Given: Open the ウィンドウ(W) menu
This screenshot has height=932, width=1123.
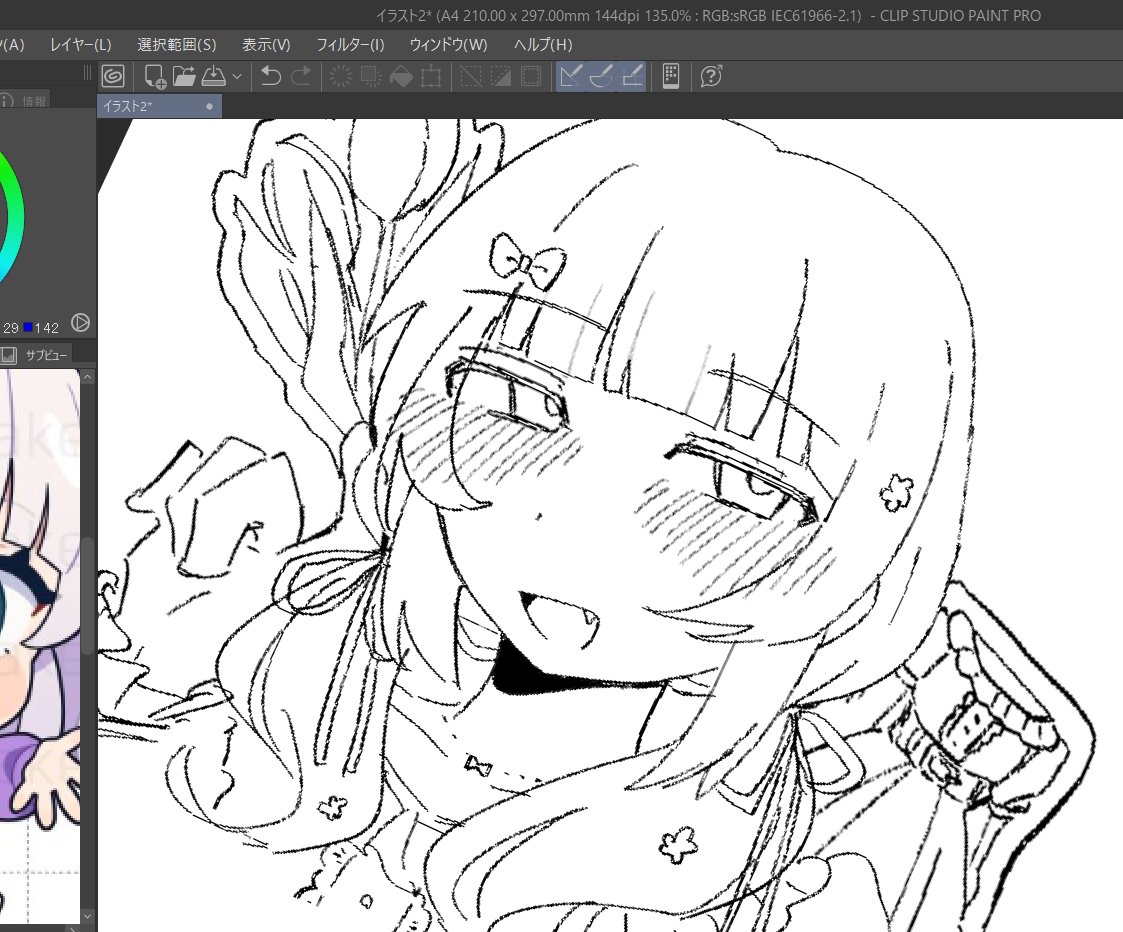Looking at the screenshot, I should 448,44.
